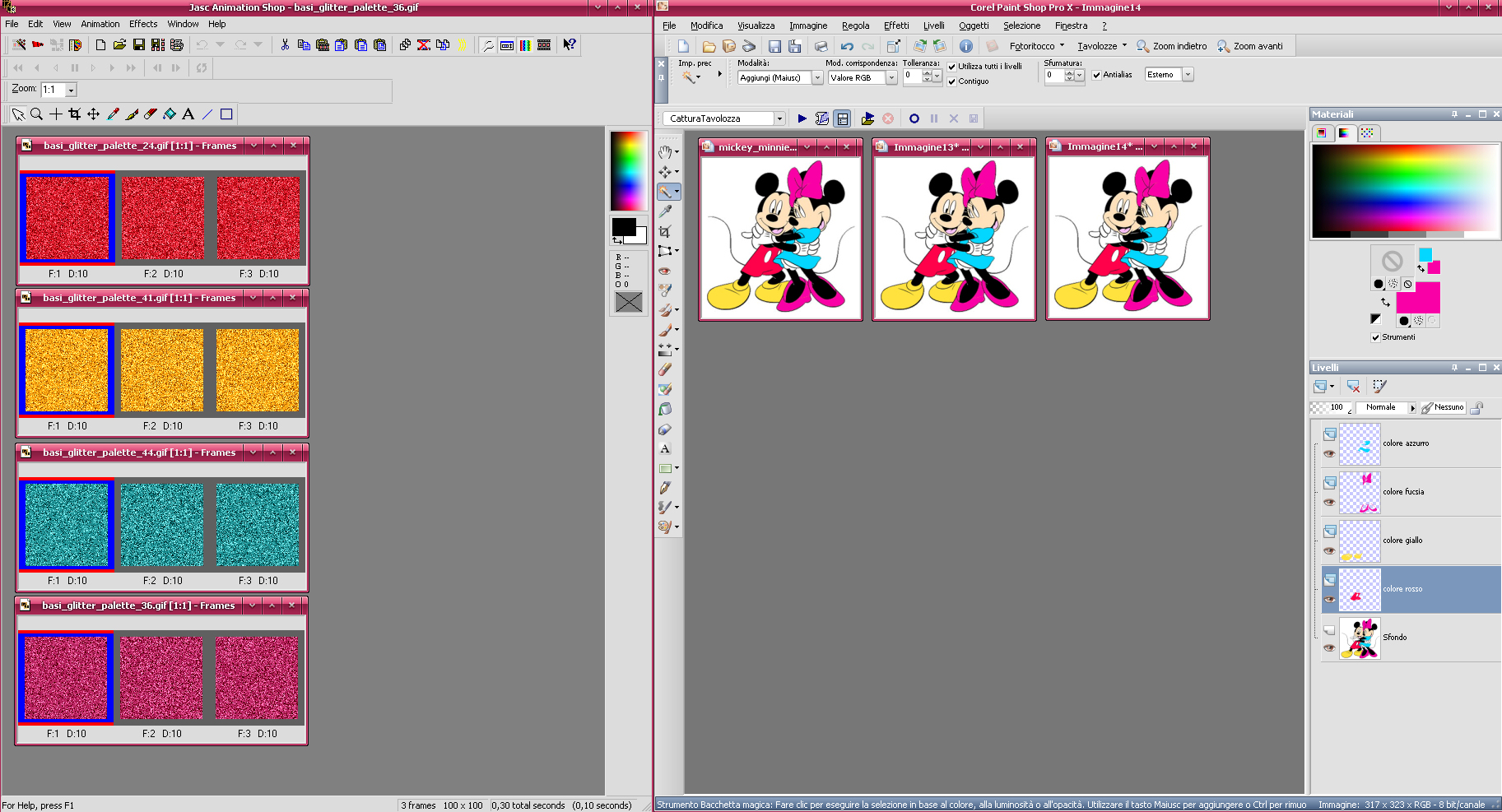Click New image icon in Paint Shop Pro
The image size is (1502, 812).
[x=683, y=46]
